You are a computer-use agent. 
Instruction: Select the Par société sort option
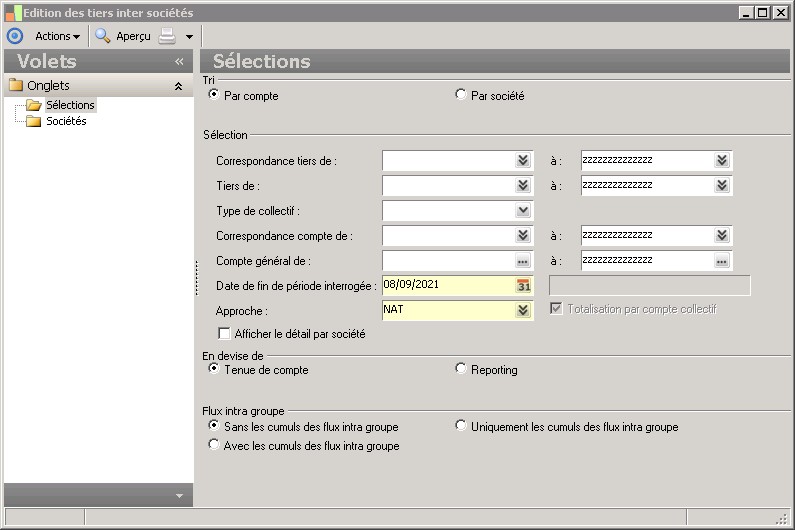[x=461, y=96]
